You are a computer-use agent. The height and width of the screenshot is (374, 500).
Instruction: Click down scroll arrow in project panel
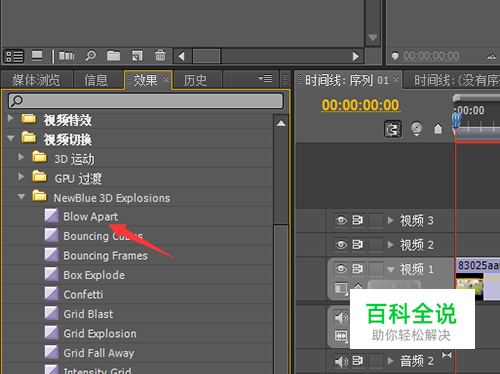(372, 37)
